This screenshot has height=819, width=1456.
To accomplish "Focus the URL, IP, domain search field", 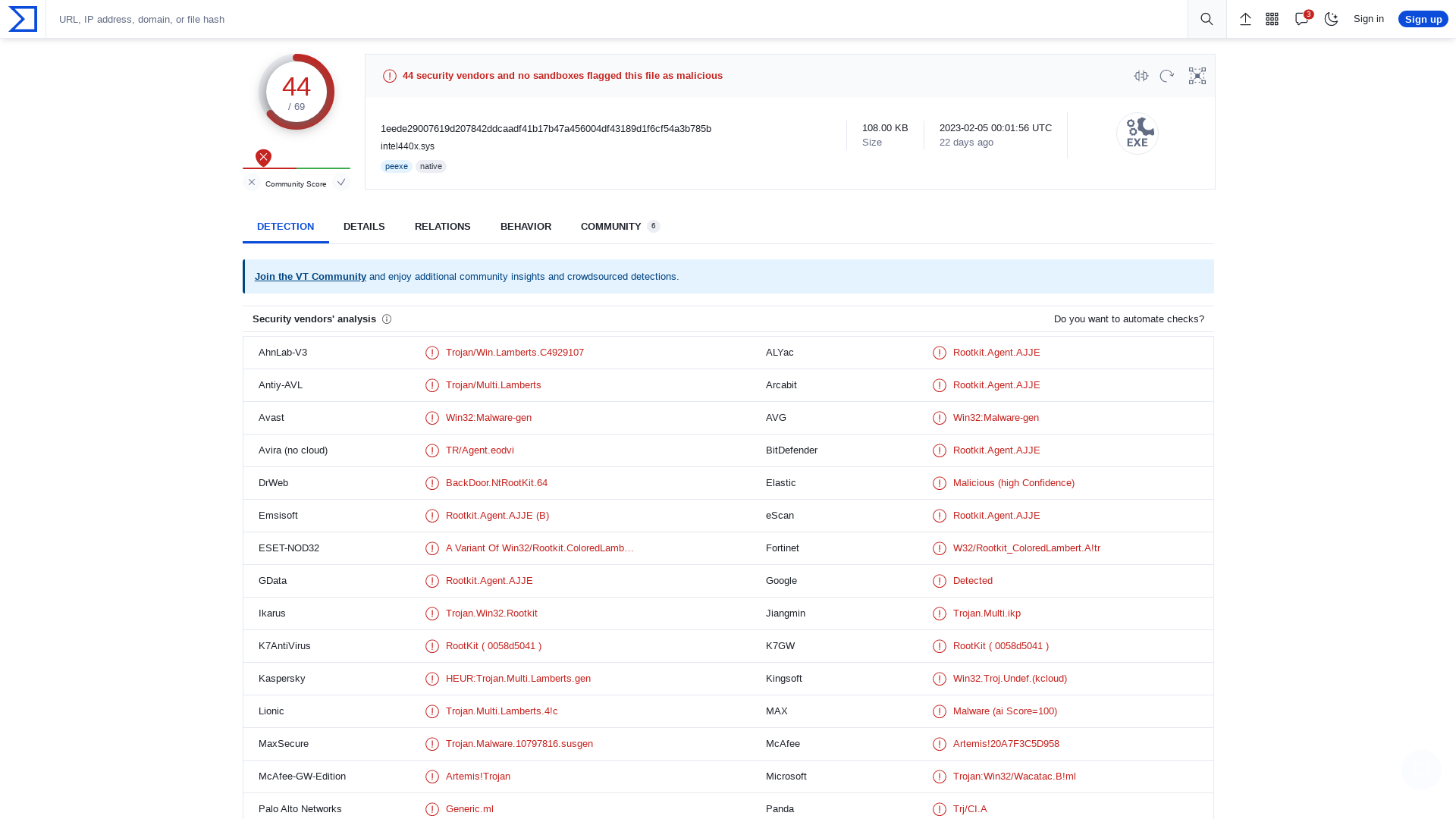I will 617,19.
